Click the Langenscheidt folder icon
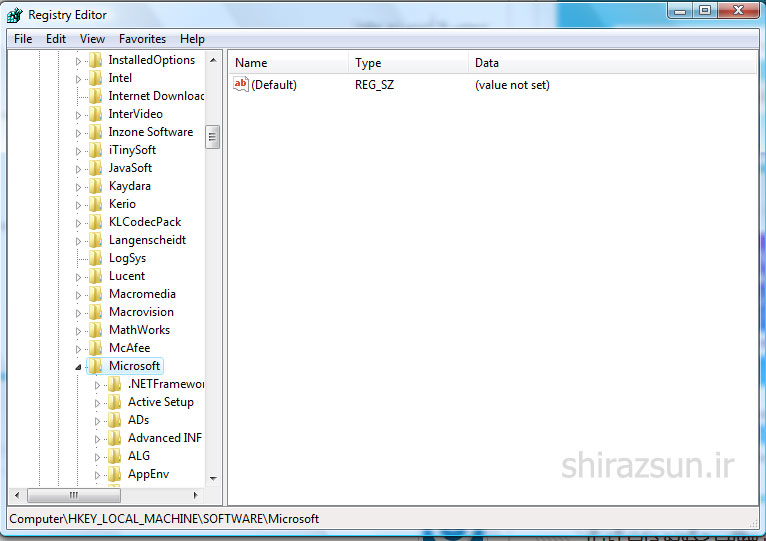This screenshot has height=541, width=766. click(96, 240)
